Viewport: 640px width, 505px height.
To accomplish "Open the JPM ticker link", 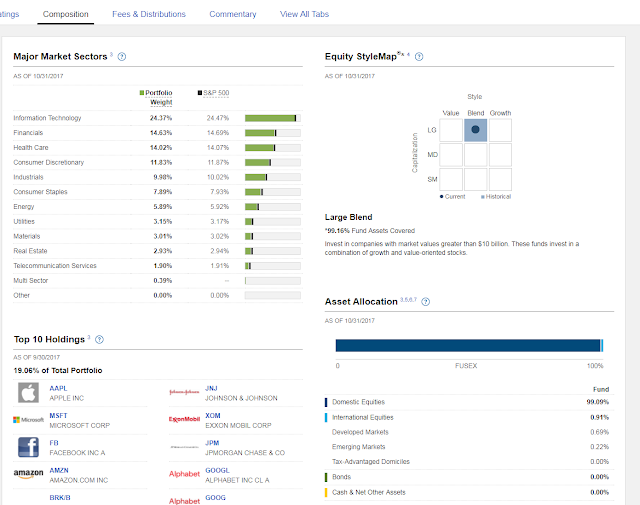I will (x=212, y=443).
